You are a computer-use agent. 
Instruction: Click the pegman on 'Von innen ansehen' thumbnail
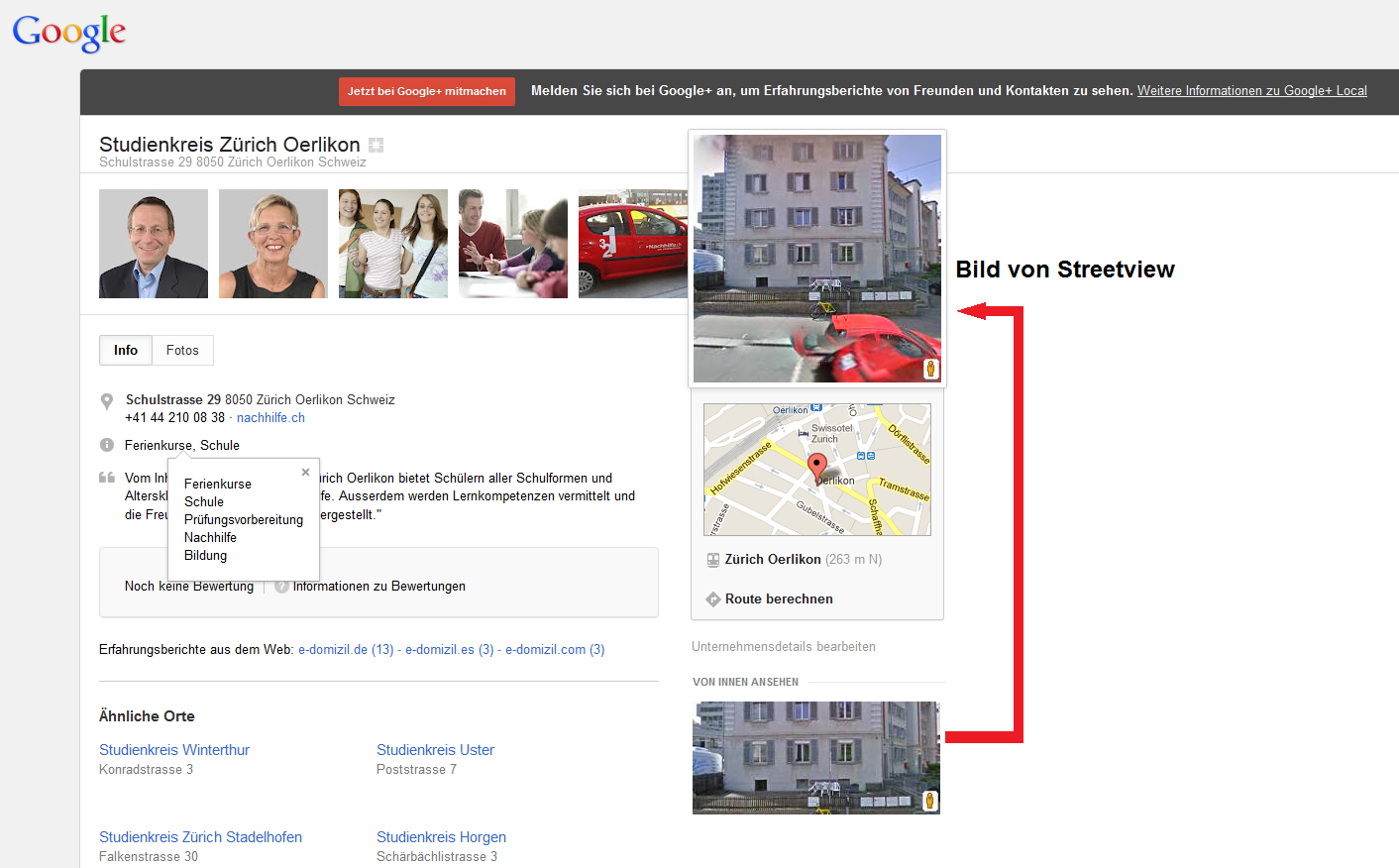[929, 801]
